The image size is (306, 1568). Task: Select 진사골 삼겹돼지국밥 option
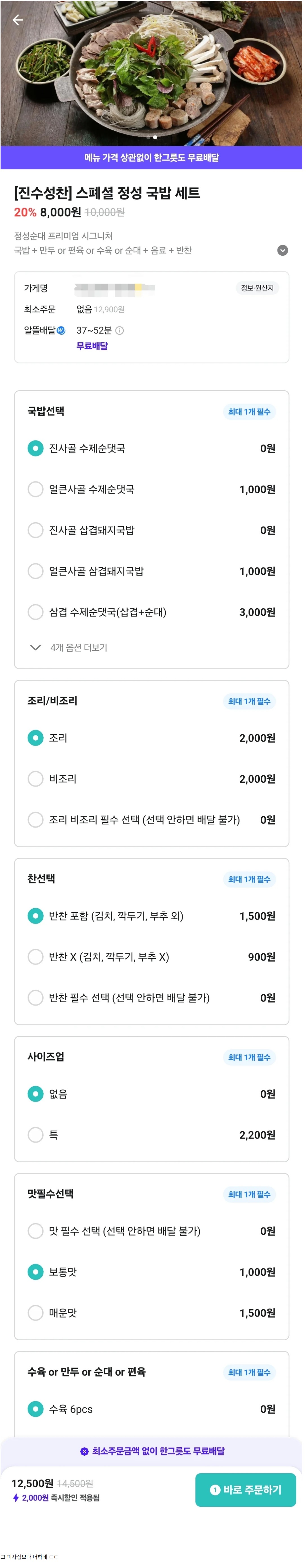coord(153,536)
